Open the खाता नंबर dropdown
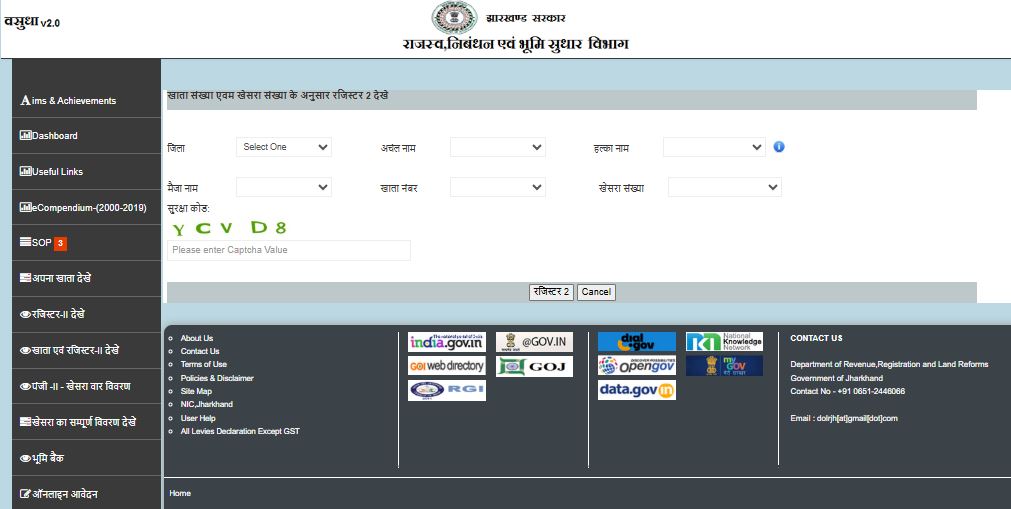 [498, 187]
